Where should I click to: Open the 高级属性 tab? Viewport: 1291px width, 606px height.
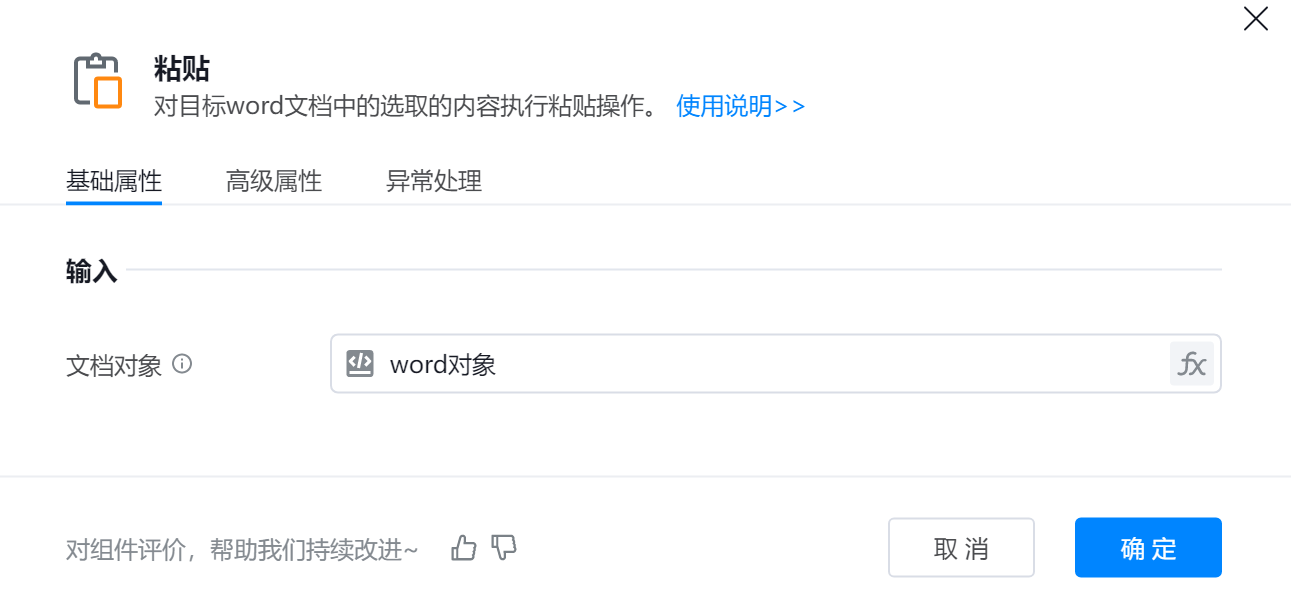(x=274, y=181)
